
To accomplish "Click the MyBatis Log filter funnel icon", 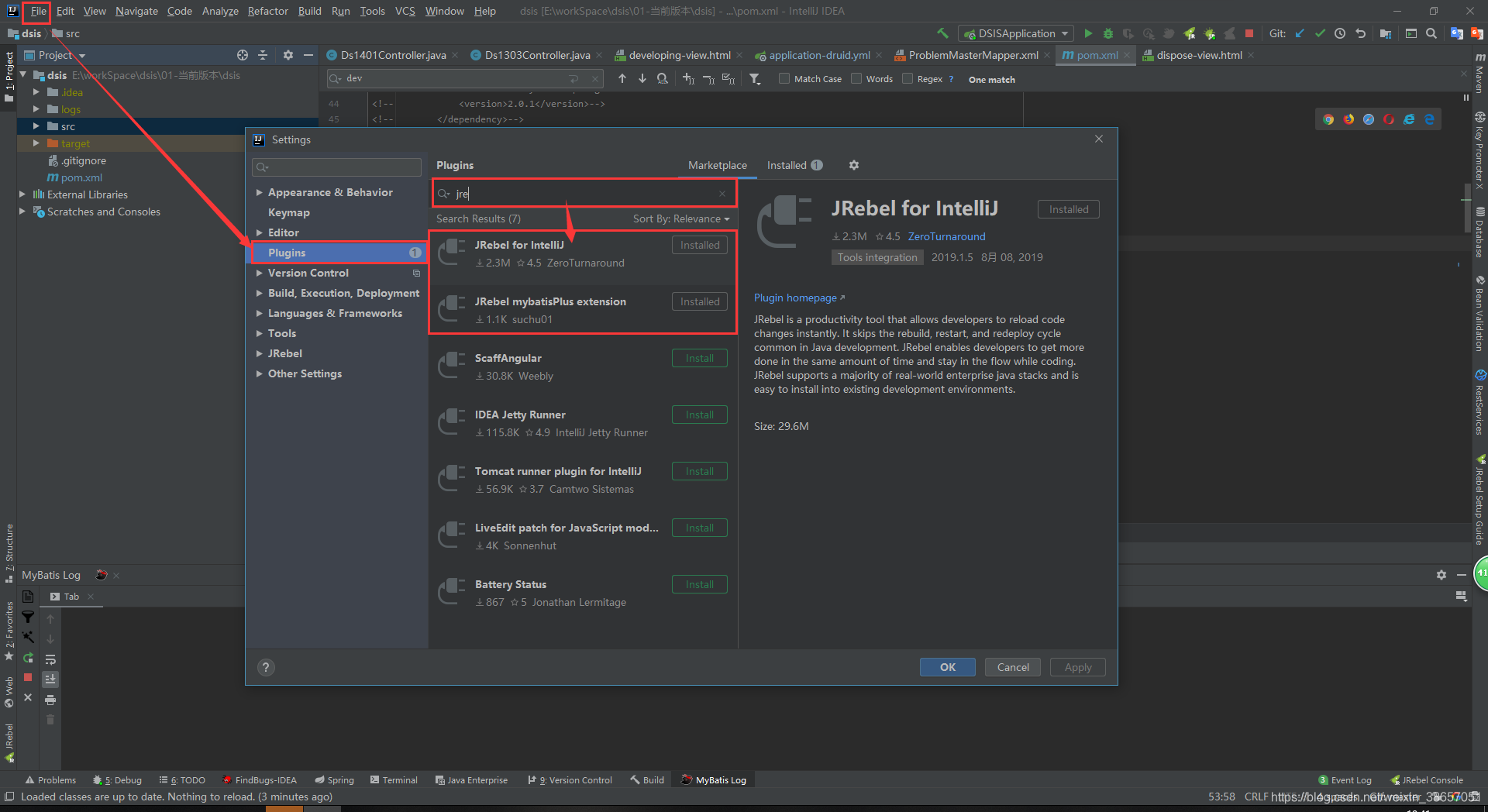I will pyautogui.click(x=28, y=617).
